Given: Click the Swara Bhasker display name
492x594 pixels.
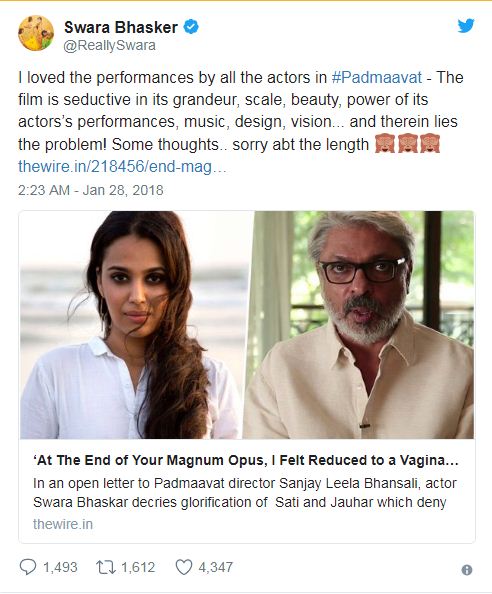Looking at the screenshot, I should point(120,27).
